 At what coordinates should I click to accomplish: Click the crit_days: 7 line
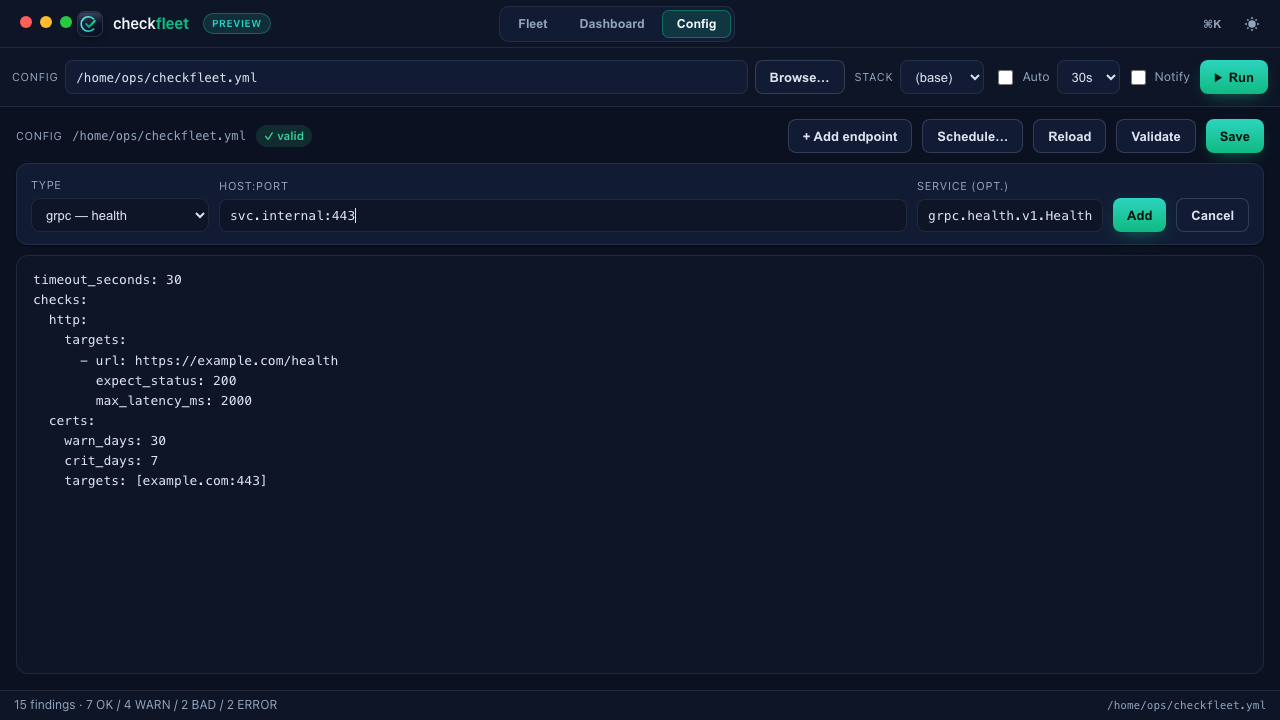coord(111,460)
